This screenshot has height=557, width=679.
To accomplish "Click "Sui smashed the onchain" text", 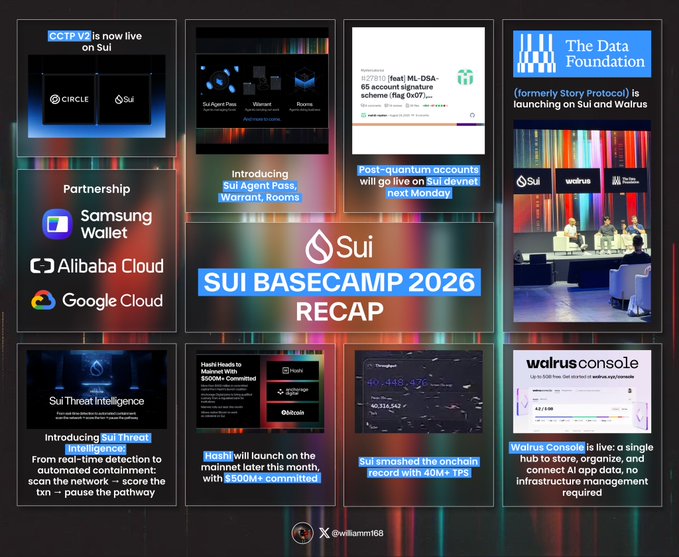I will click(418, 462).
